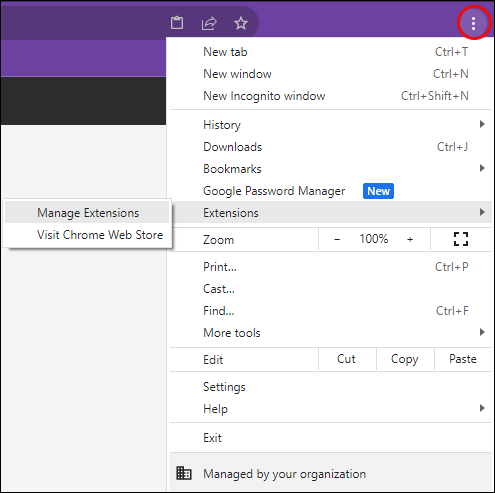Image resolution: width=495 pixels, height=493 pixels.
Task: Click the Ctrl+T shortcut text
Action: (x=452, y=52)
